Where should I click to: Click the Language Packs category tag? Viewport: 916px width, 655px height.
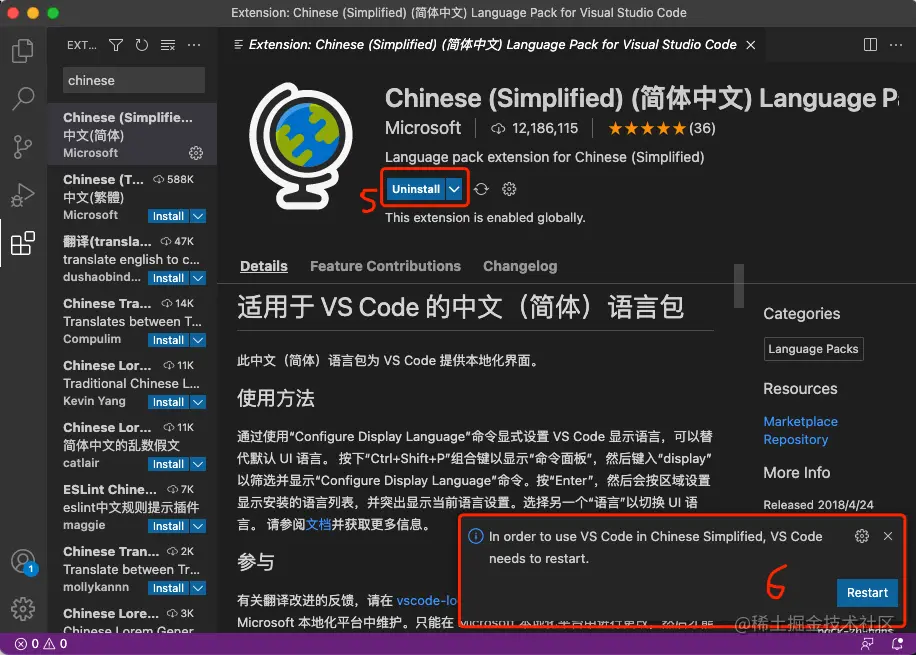[x=813, y=349]
